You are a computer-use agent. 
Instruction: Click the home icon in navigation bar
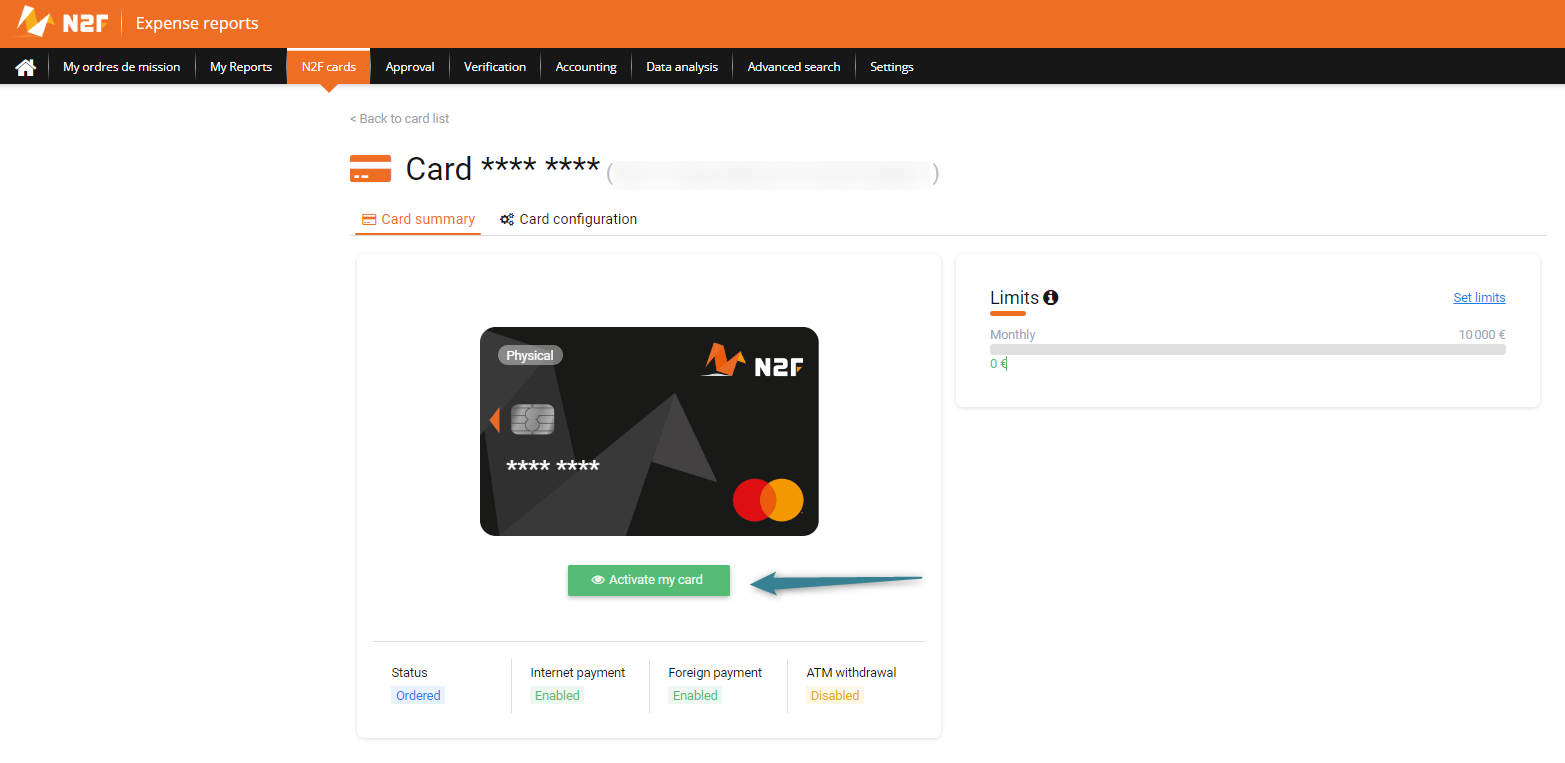[x=26, y=67]
